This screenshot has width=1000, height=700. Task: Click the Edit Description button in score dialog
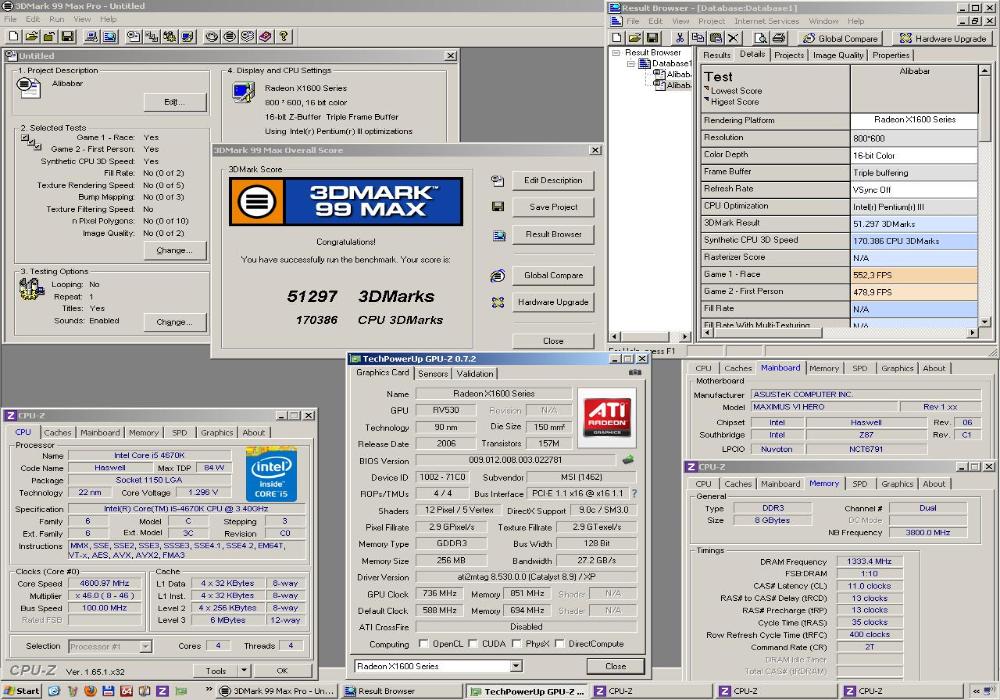tap(553, 180)
